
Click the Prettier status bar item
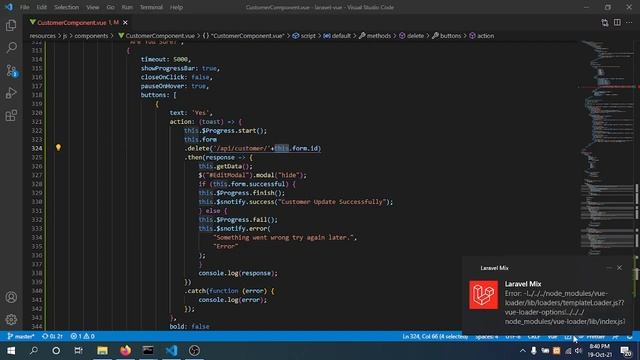point(592,336)
